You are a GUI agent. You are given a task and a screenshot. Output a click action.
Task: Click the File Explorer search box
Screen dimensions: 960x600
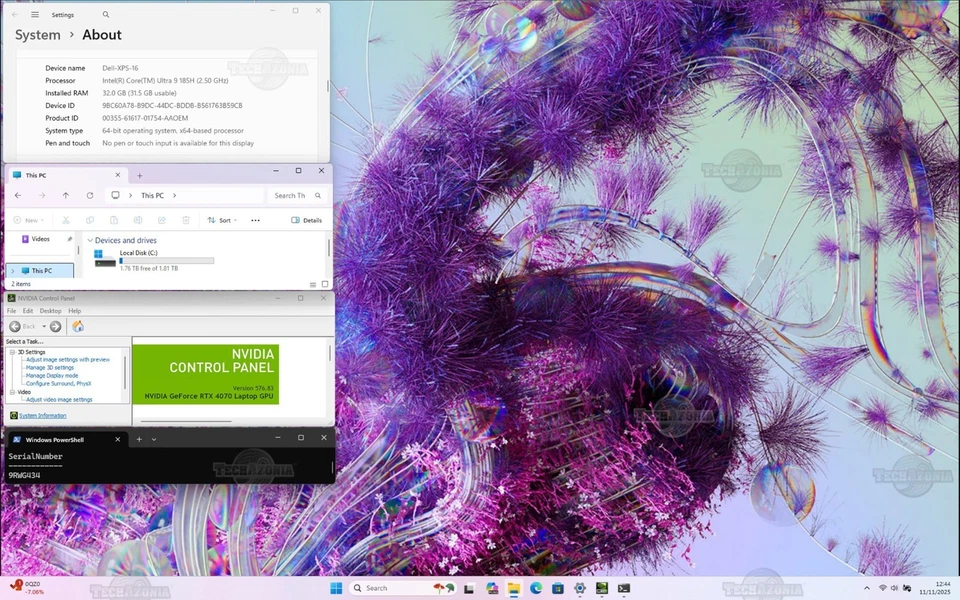[x=296, y=195]
